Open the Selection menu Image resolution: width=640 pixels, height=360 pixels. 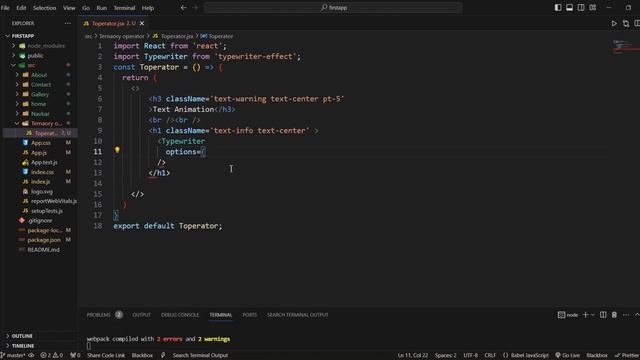click(x=44, y=8)
